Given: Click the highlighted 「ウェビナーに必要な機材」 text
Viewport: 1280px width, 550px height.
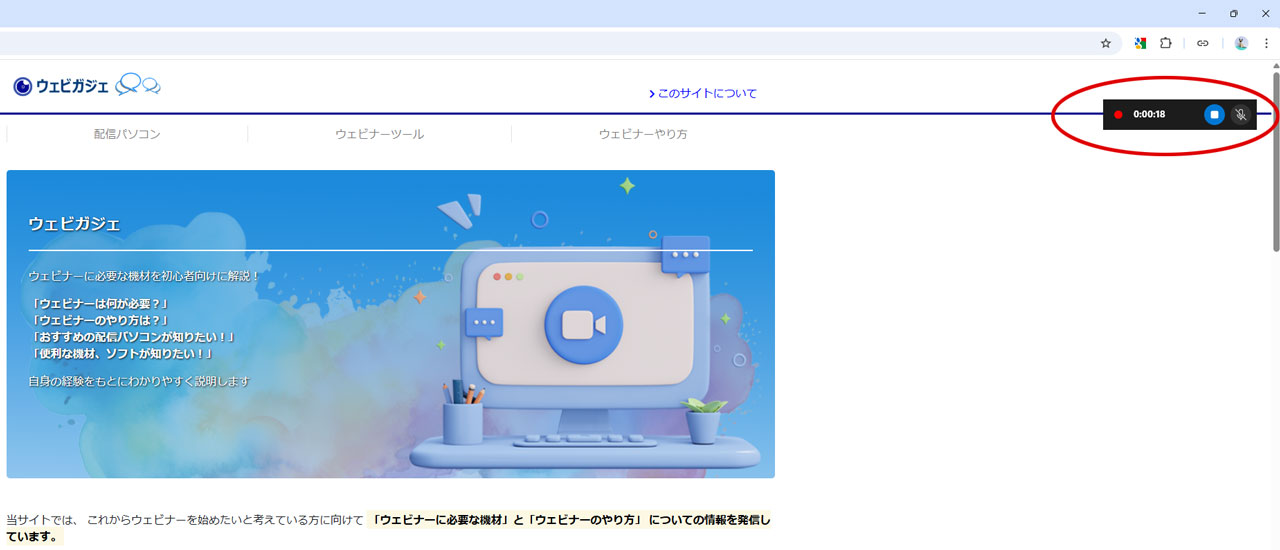Looking at the screenshot, I should (x=440, y=520).
